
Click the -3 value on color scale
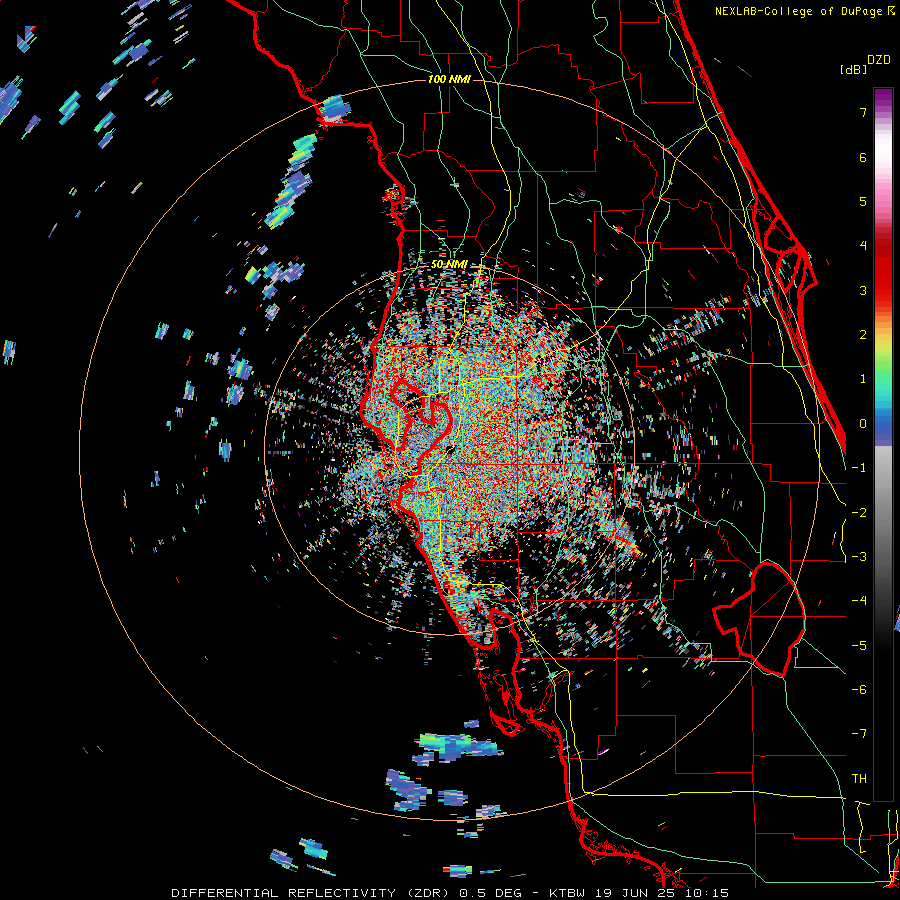tap(859, 557)
